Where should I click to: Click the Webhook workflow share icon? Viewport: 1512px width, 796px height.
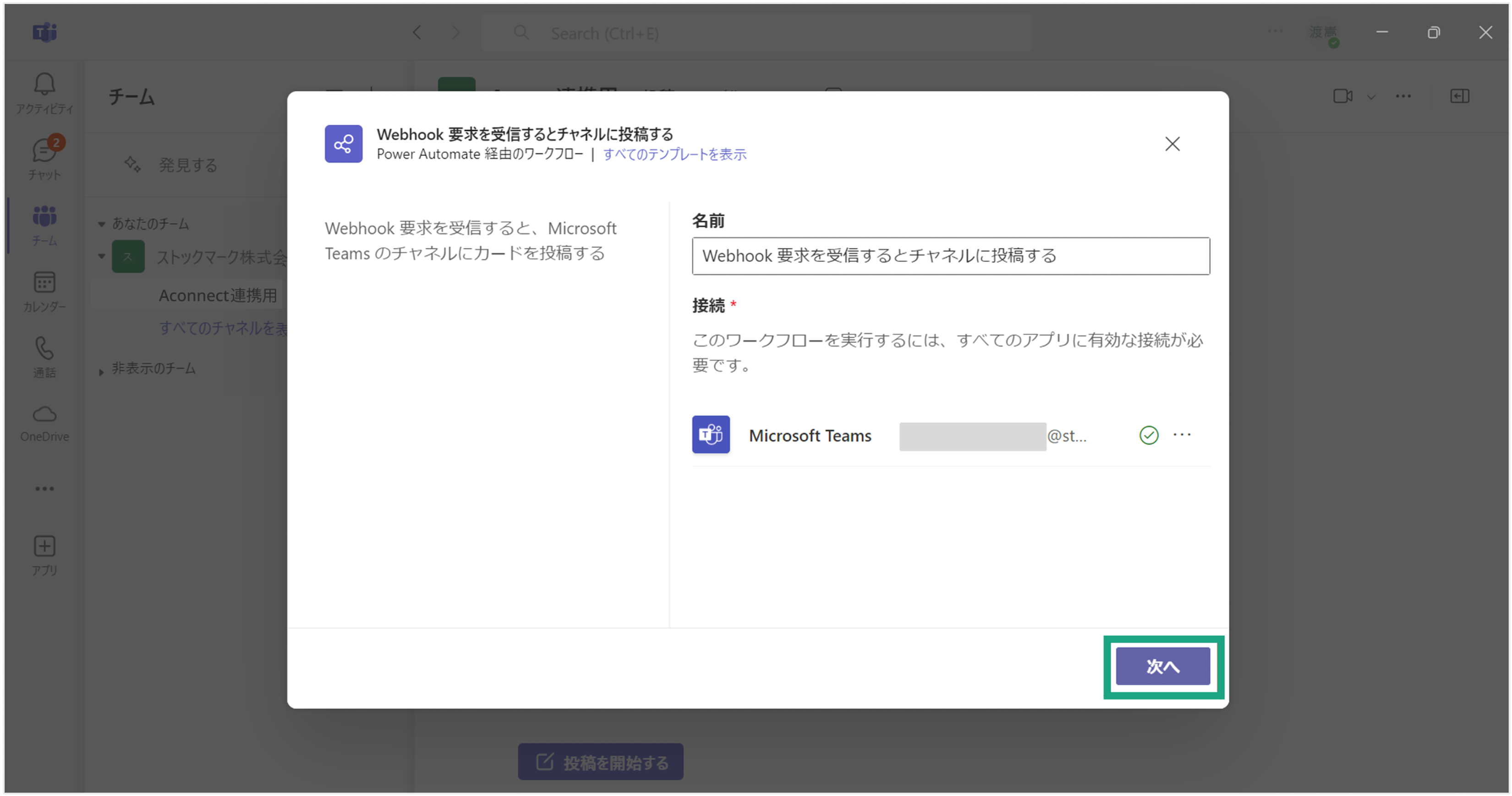point(343,144)
